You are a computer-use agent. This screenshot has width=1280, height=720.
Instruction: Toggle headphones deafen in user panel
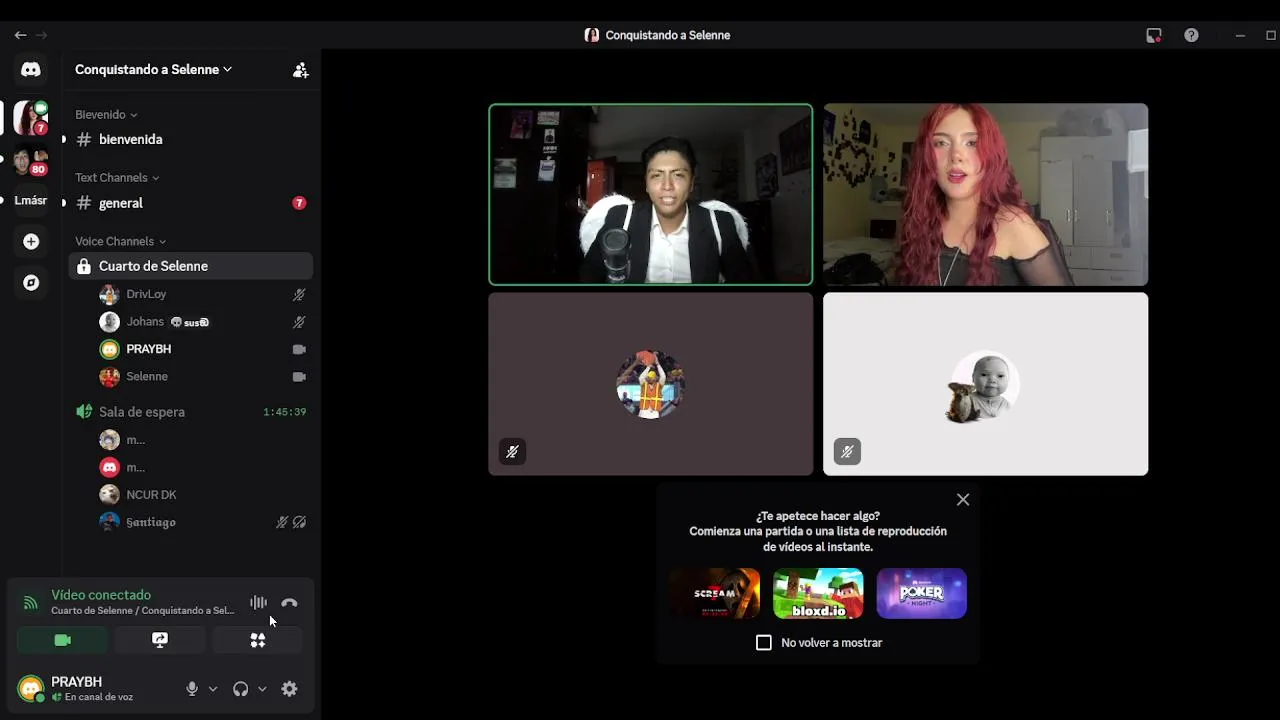pyautogui.click(x=240, y=689)
